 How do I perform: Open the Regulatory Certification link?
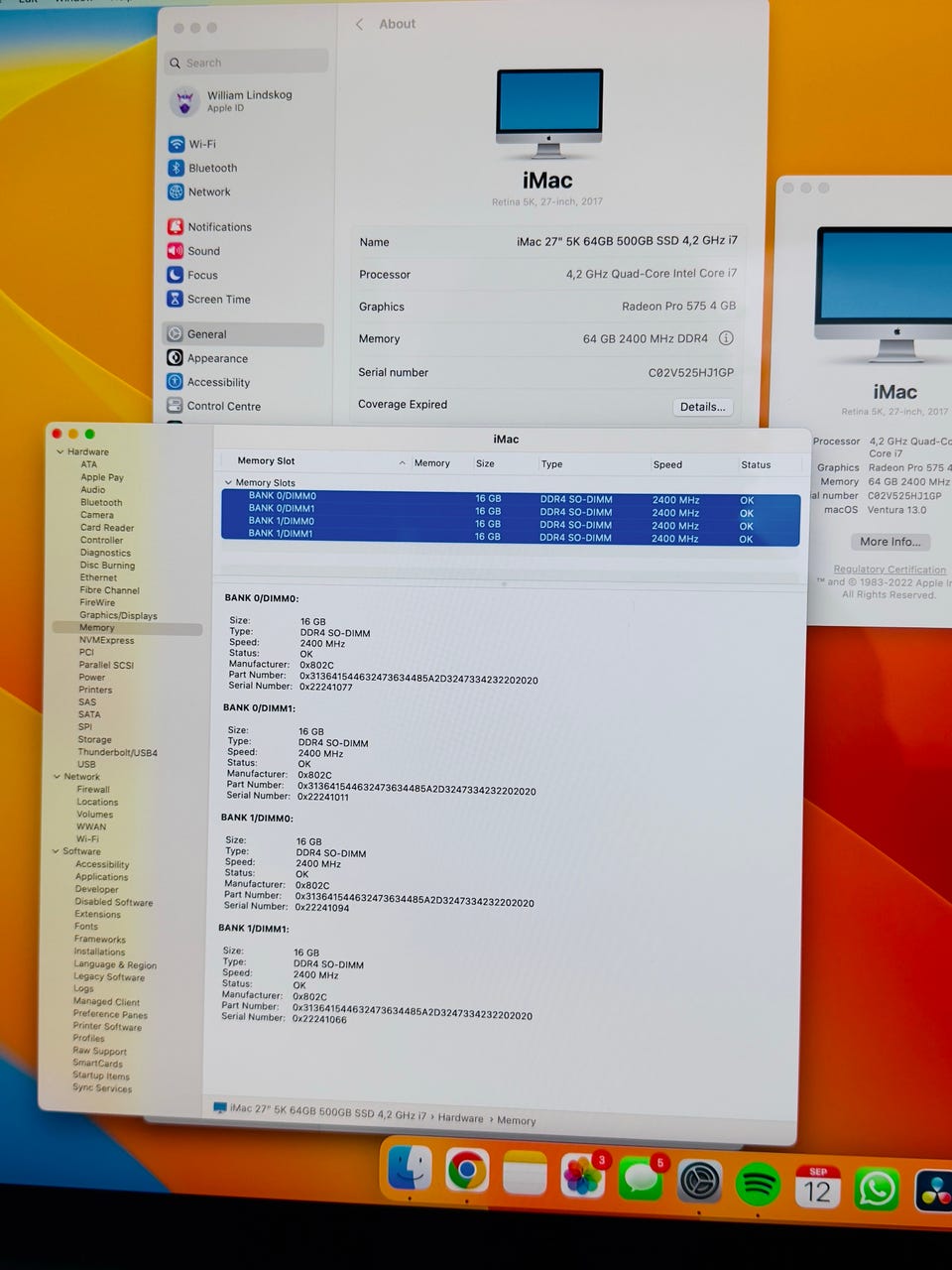click(x=890, y=570)
